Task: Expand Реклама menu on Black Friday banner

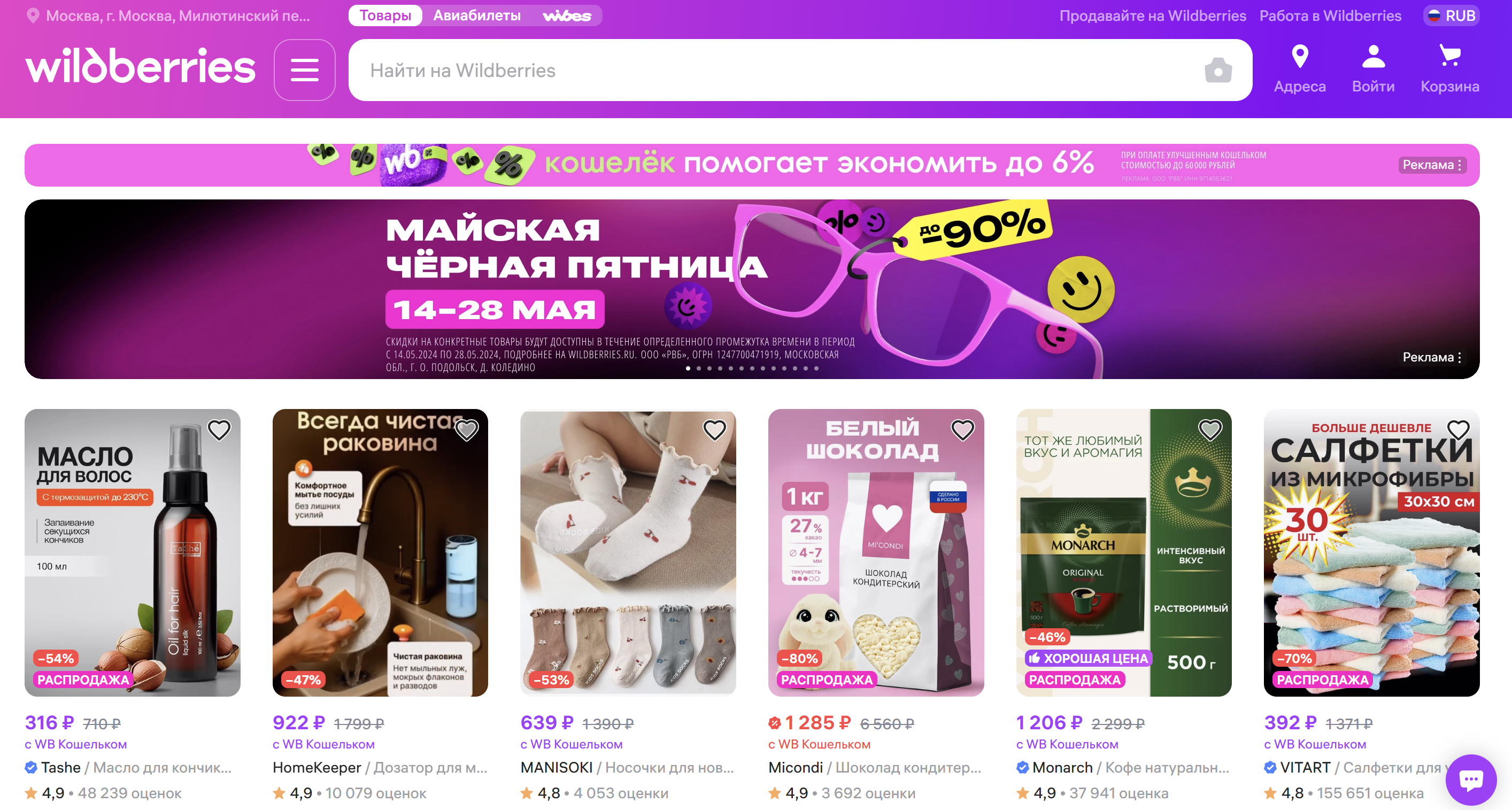Action: tap(1432, 357)
